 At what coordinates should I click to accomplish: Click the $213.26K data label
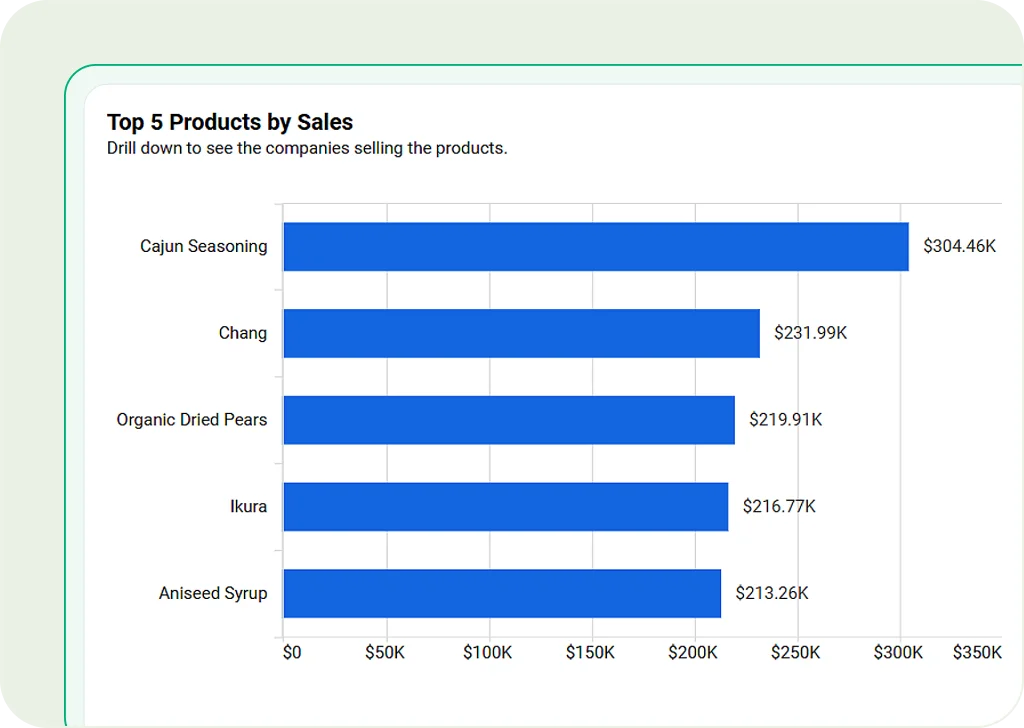772,594
